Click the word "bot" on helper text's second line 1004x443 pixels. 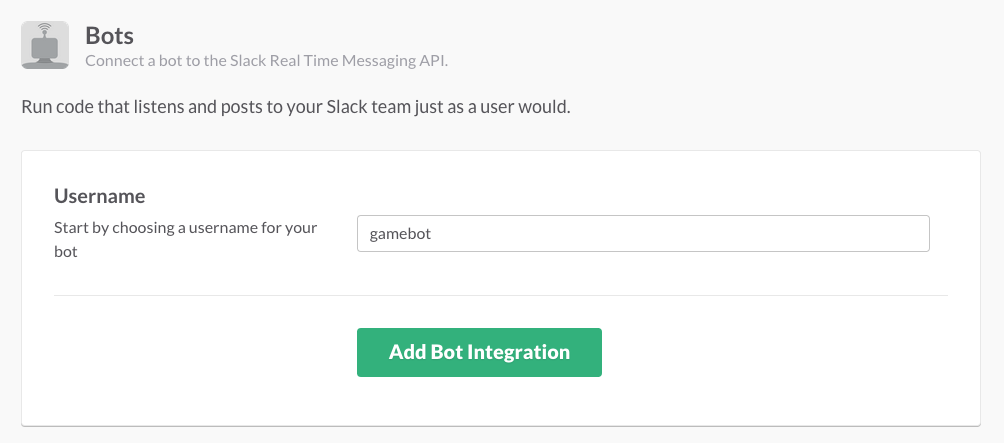[x=65, y=252]
